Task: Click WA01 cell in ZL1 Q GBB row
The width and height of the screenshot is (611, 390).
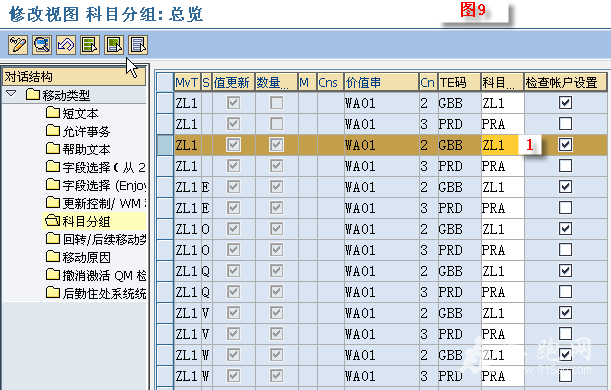Action: [x=381, y=271]
